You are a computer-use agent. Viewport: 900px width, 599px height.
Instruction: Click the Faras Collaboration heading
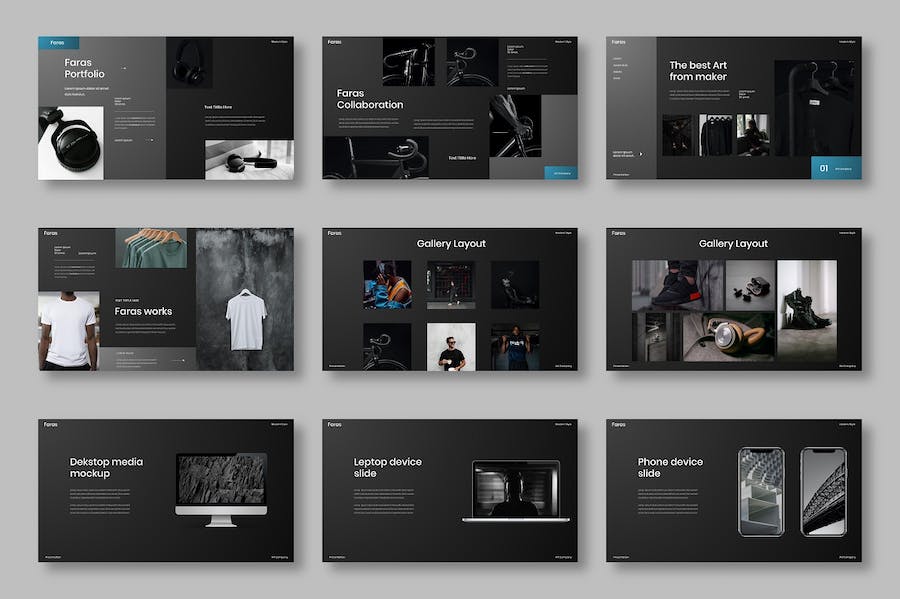coord(370,99)
